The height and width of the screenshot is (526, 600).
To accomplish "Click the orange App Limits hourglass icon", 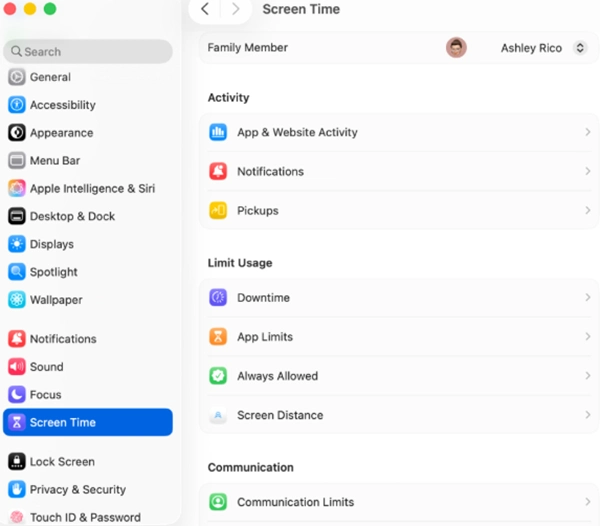I will (218, 337).
